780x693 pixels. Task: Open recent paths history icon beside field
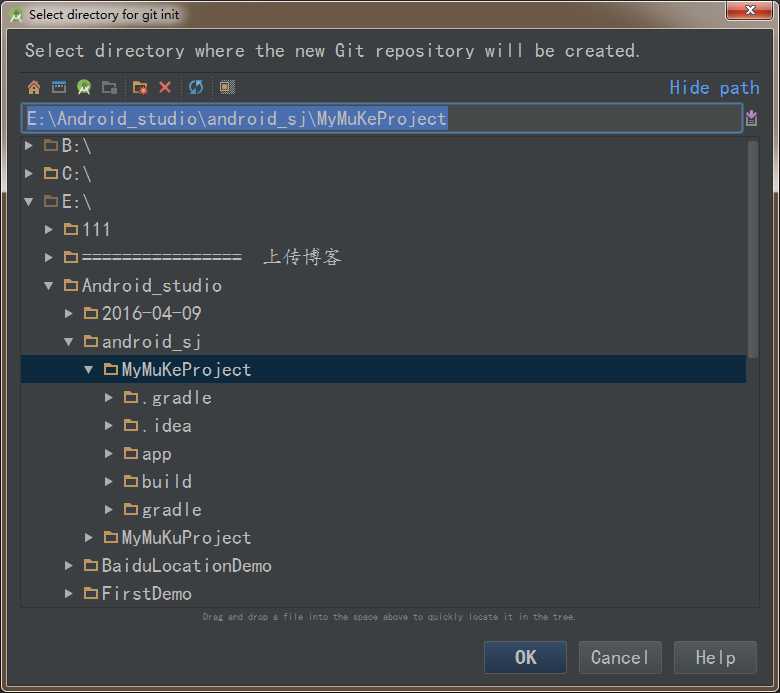coord(751,118)
